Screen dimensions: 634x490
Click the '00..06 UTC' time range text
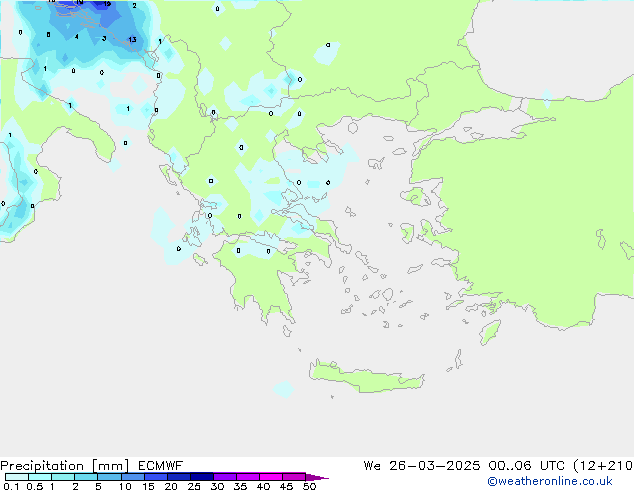pos(526,466)
